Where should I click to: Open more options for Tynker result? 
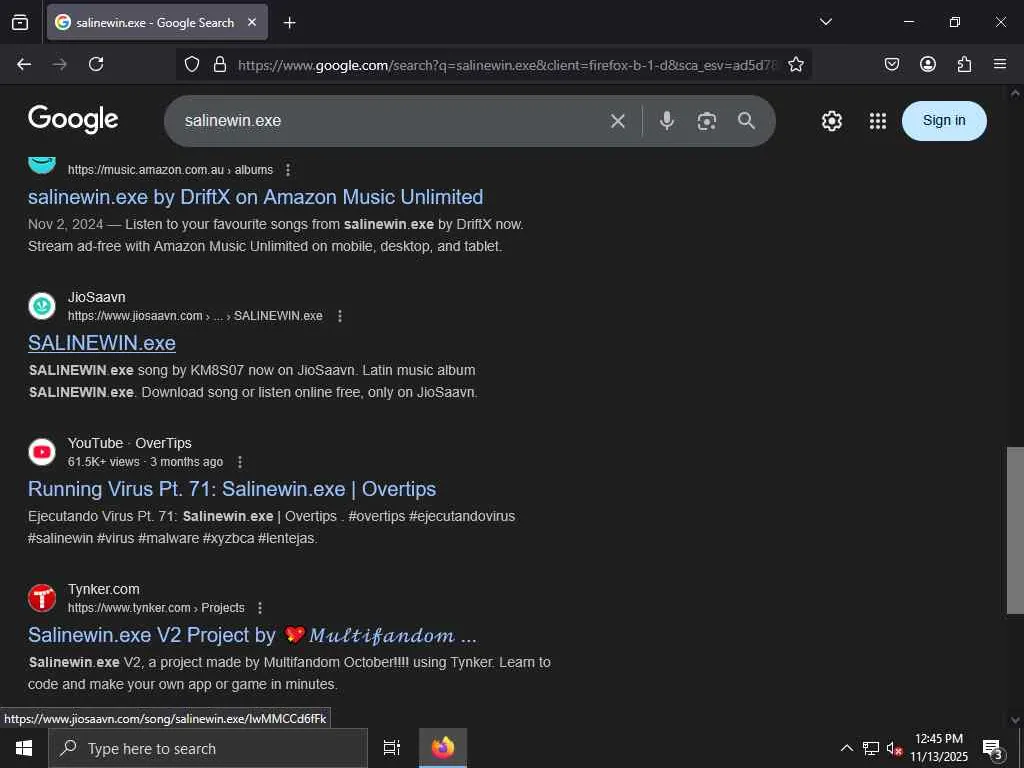(260, 608)
